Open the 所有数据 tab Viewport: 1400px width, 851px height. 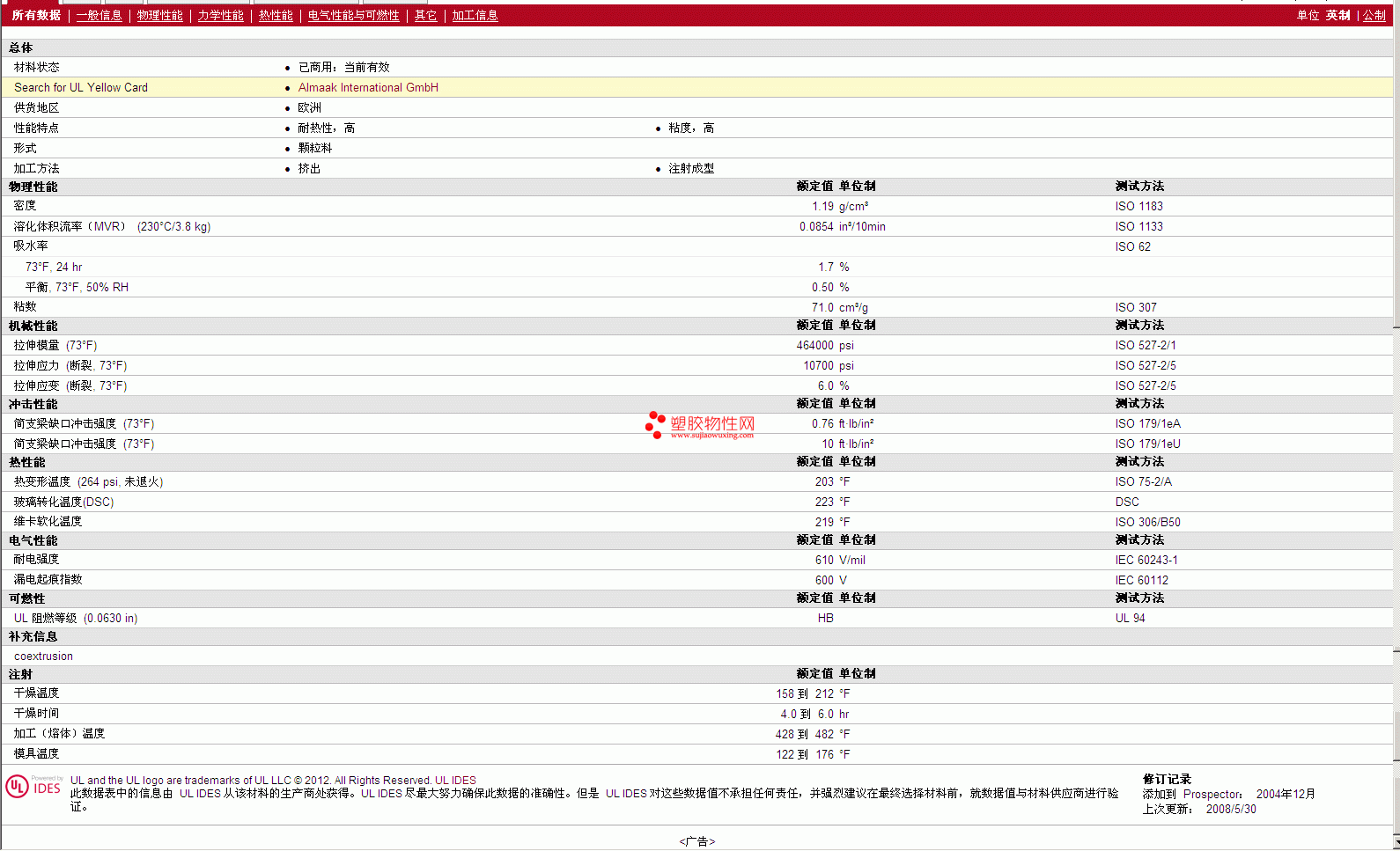36,16
